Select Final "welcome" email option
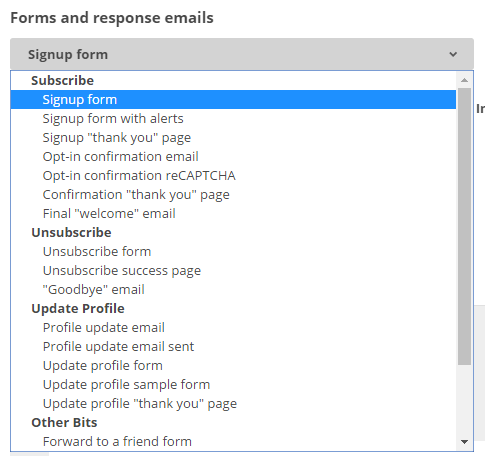 (x=233, y=213)
